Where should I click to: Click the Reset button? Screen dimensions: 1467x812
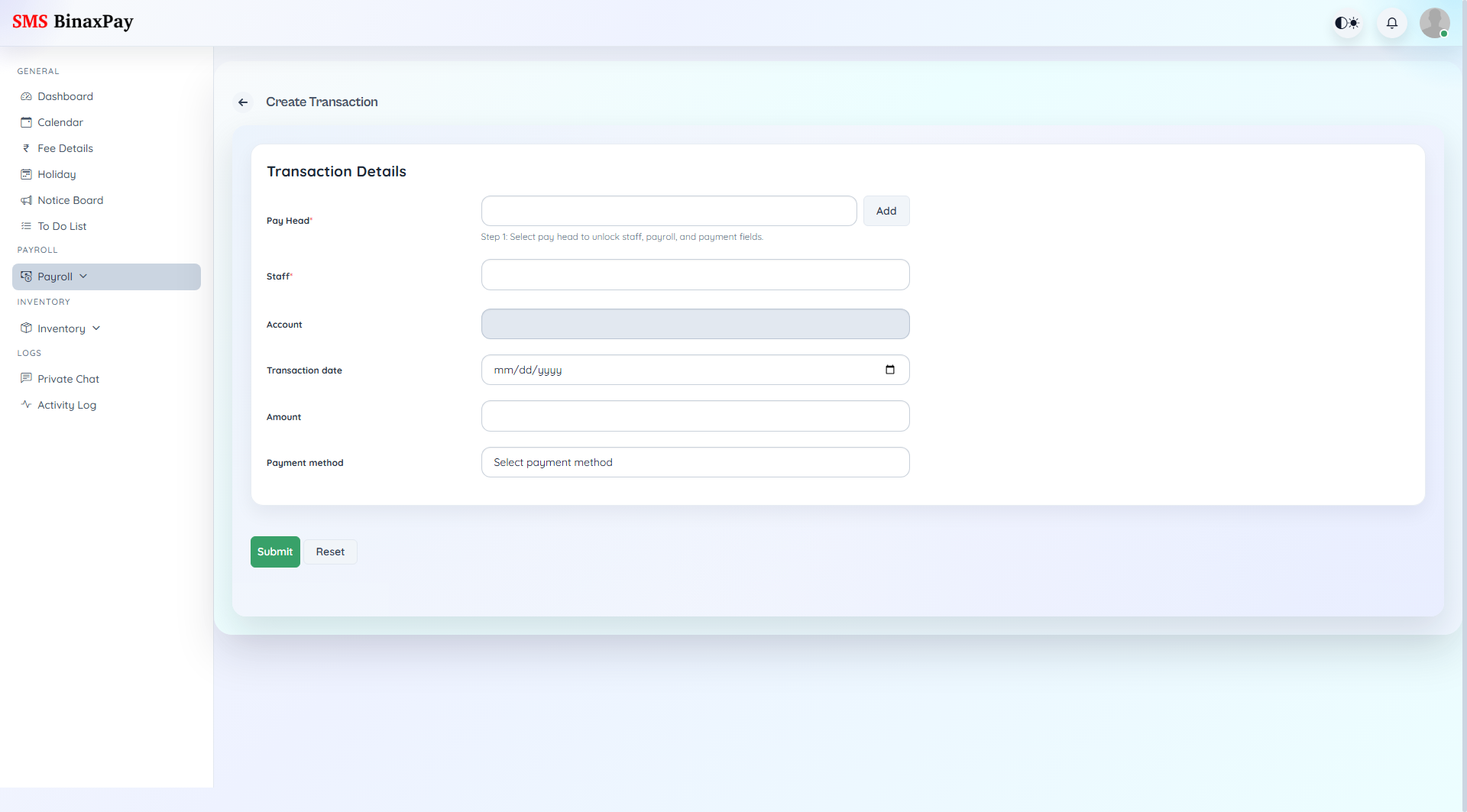point(330,552)
